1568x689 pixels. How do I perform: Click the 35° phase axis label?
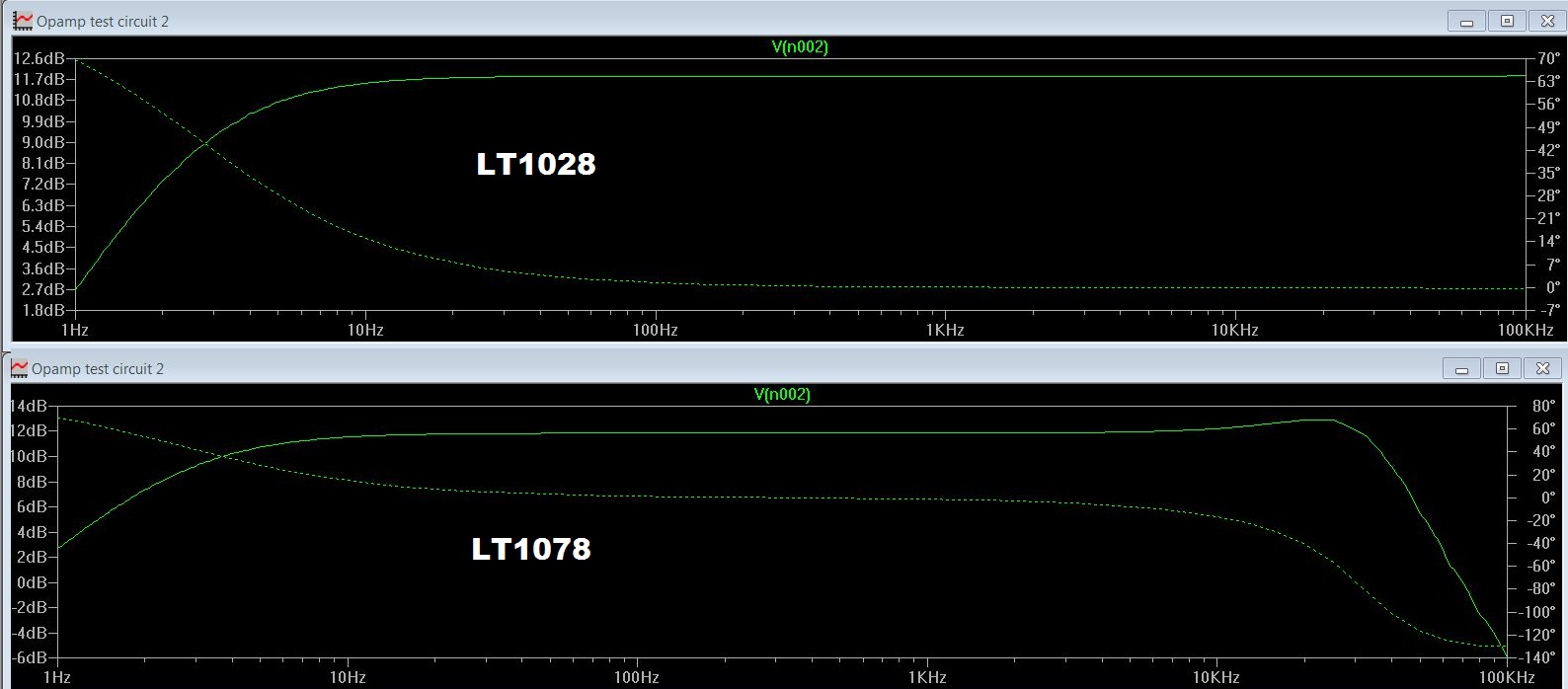(x=1549, y=173)
